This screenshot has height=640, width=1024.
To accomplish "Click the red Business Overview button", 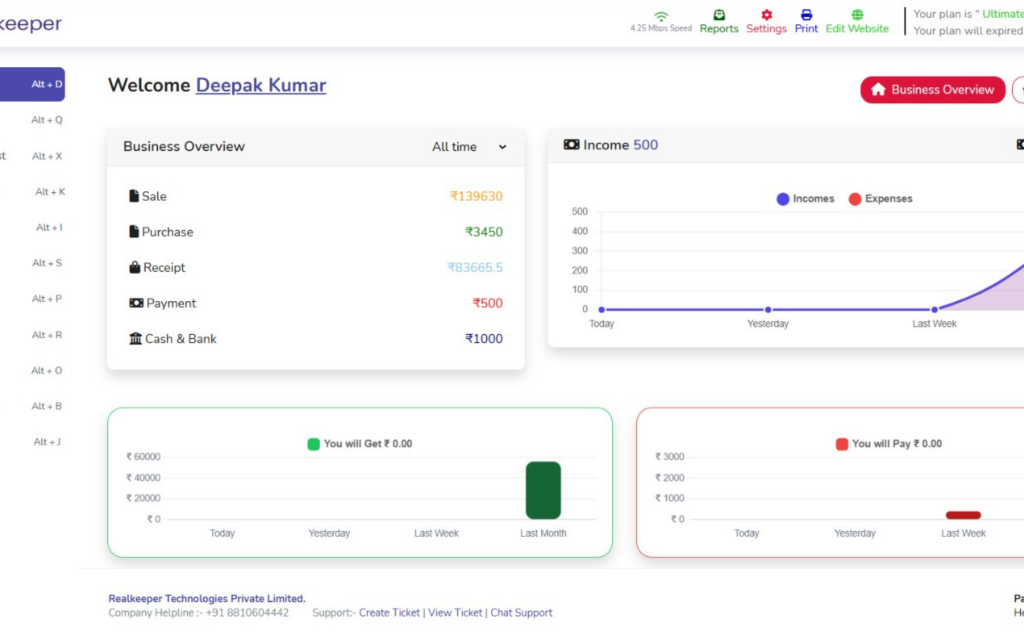I will click(933, 89).
